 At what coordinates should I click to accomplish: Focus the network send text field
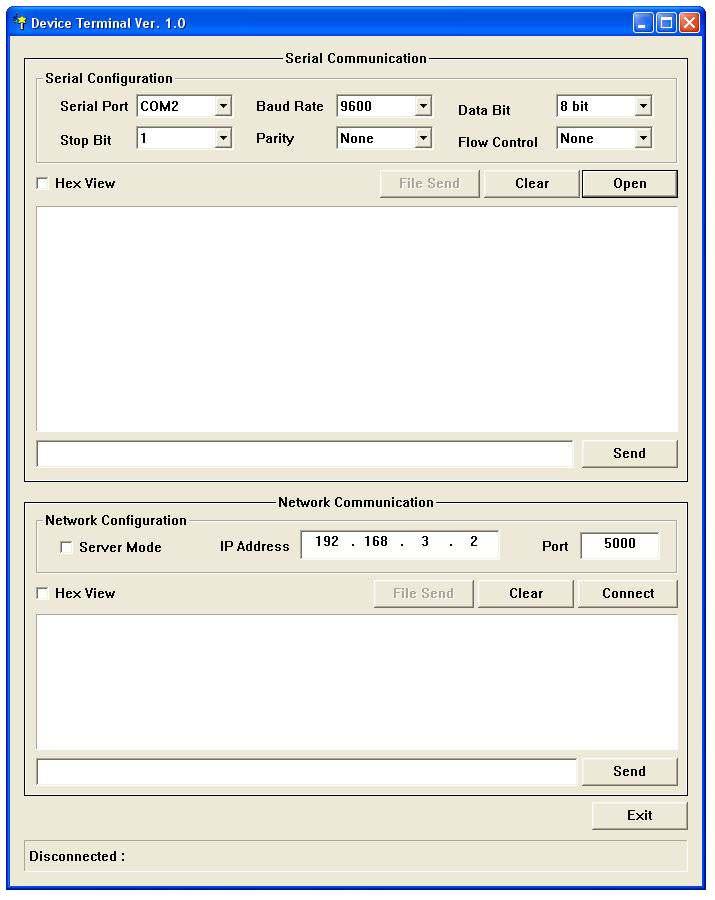306,772
